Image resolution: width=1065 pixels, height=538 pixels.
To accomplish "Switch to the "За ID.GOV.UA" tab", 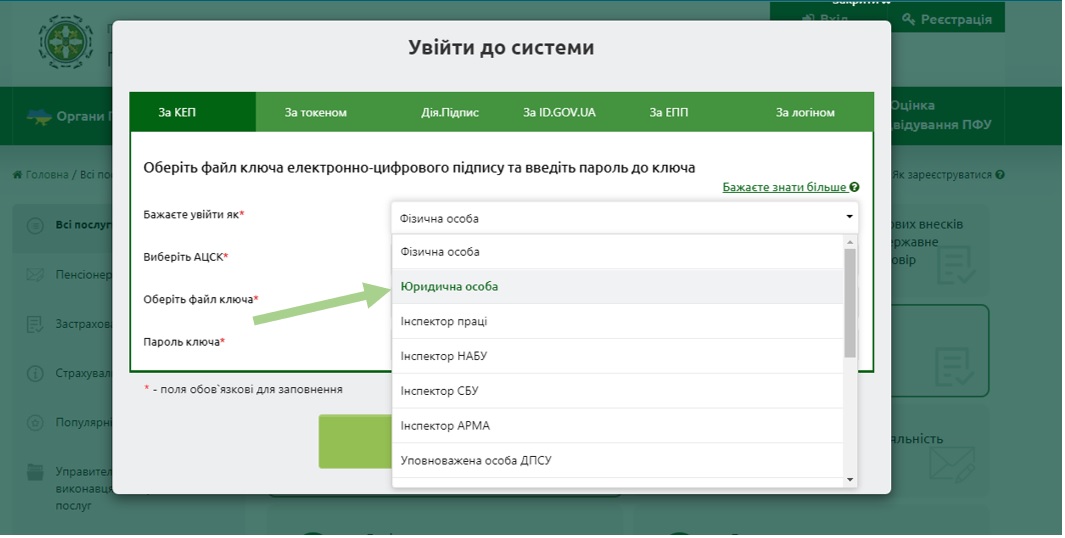I will (559, 112).
